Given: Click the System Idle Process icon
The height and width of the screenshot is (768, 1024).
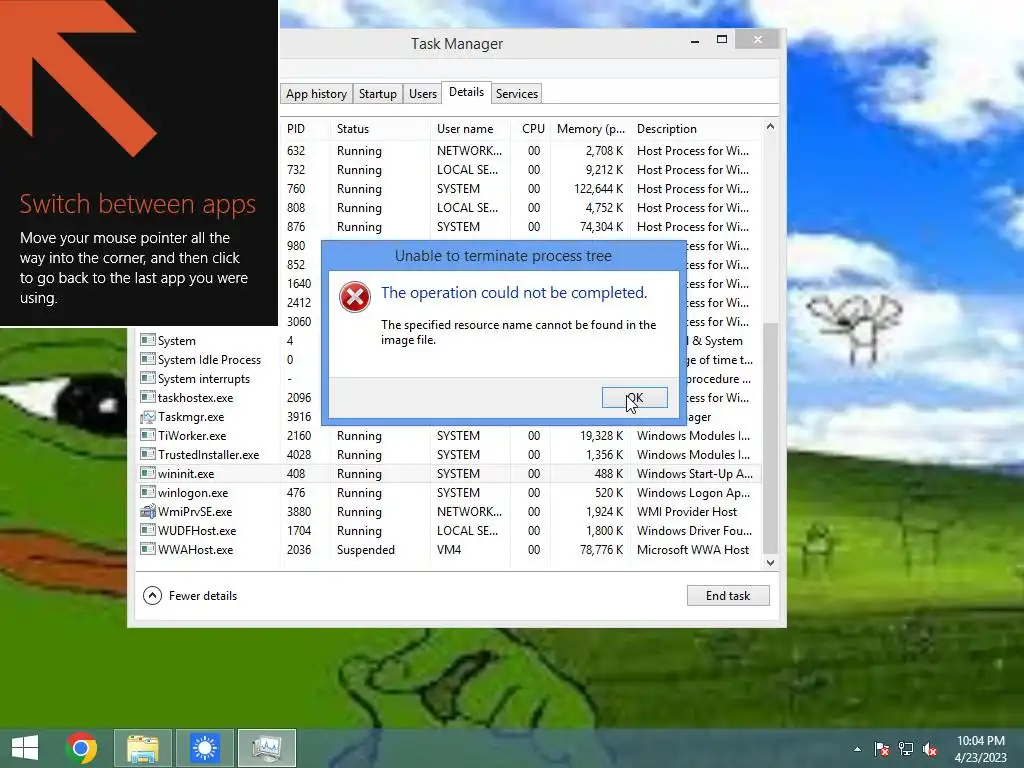Looking at the screenshot, I should pos(148,359).
